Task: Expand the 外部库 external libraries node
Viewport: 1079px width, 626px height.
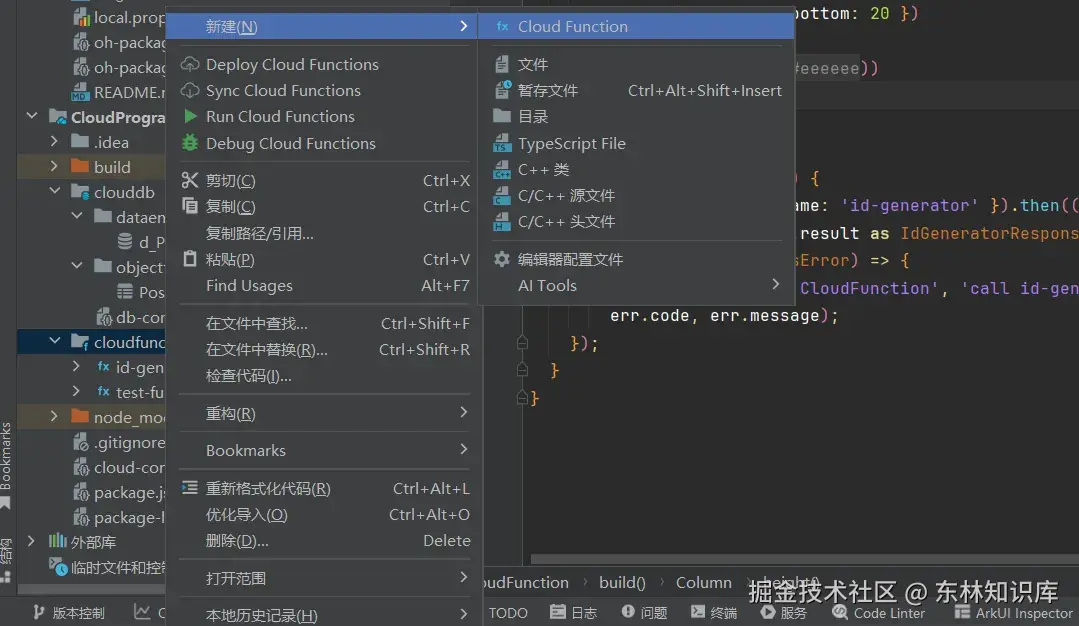Action: [32, 541]
